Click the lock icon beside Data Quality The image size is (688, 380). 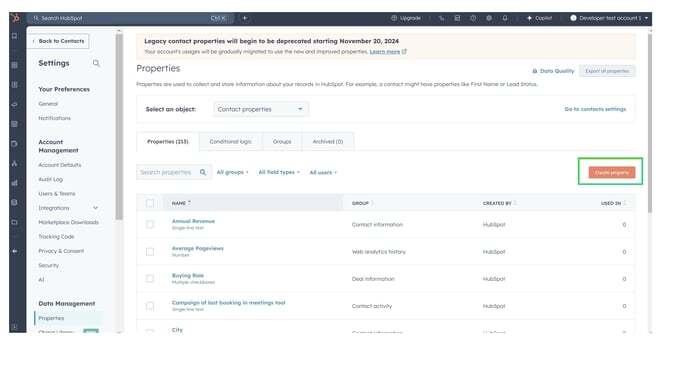pos(534,71)
